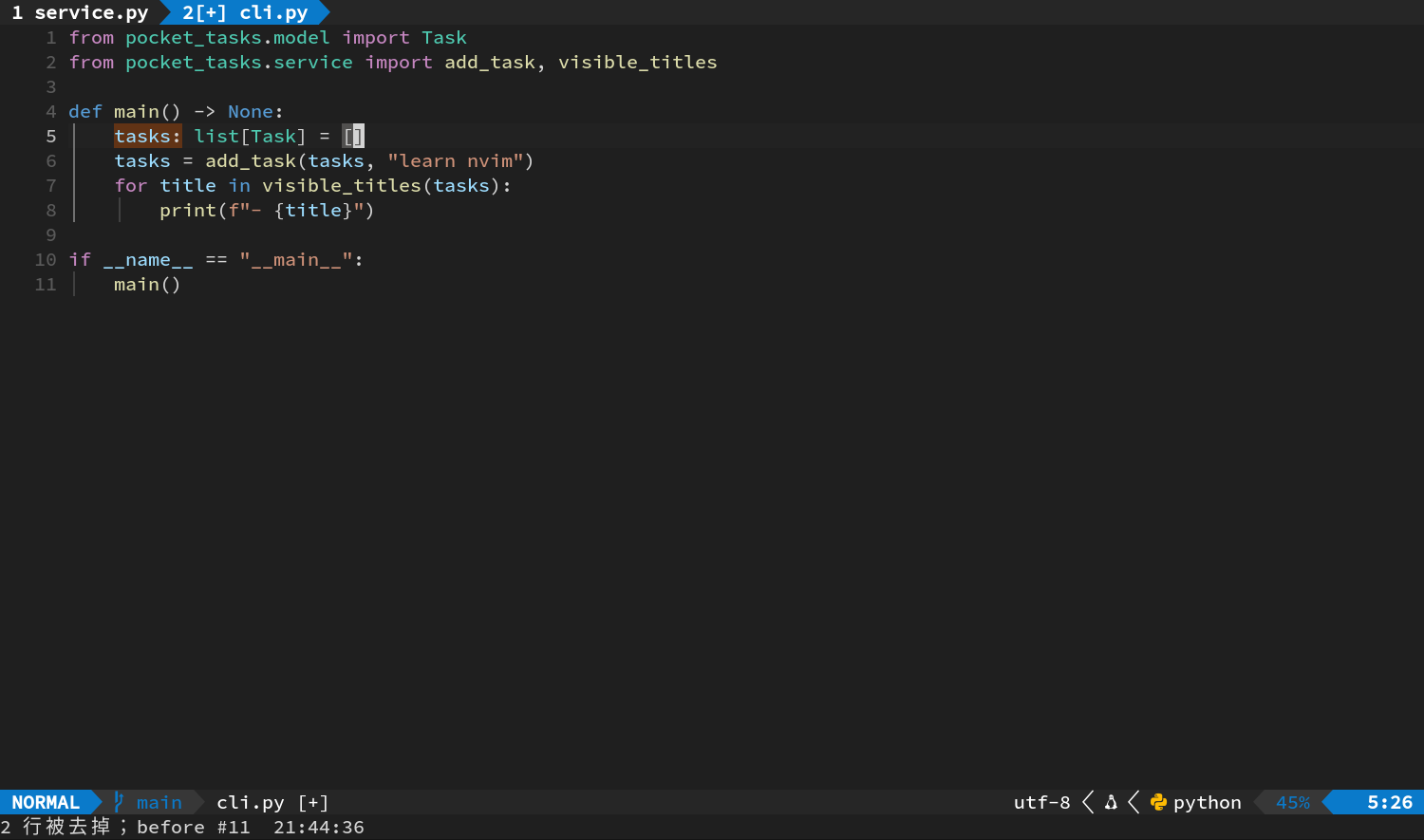Click line number 4 in the gutter
Image resolution: width=1424 pixels, height=840 pixels.
[51, 111]
